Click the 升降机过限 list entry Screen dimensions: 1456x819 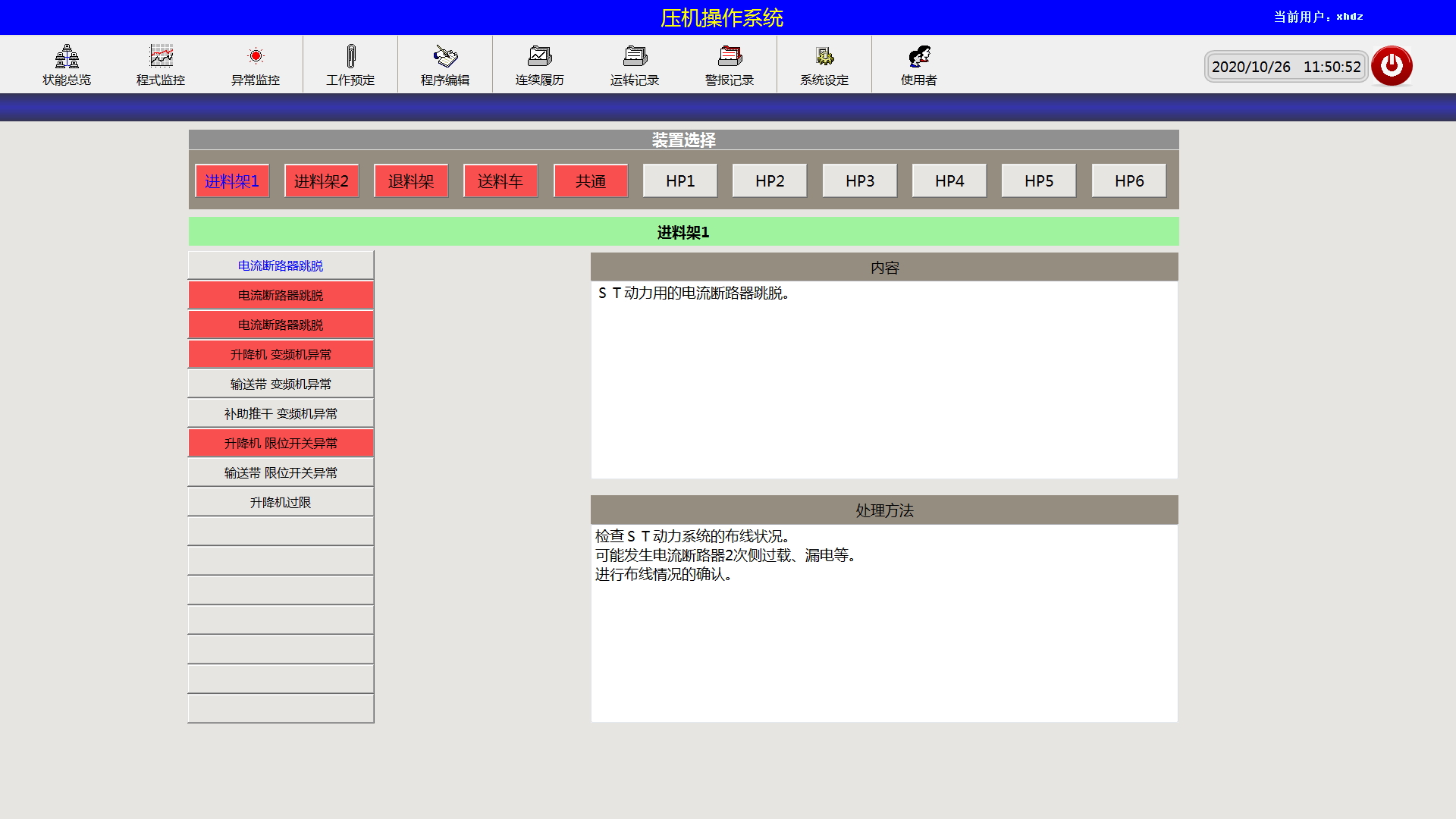click(x=281, y=502)
